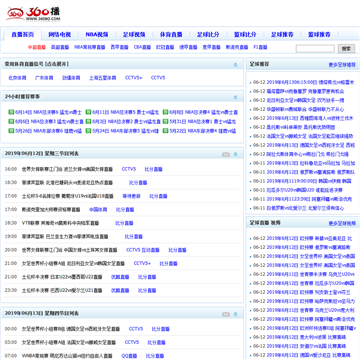This screenshot has width=360, height=360.
Task: Click the 西甲直播 sub-navigation link
Action: (119, 47)
